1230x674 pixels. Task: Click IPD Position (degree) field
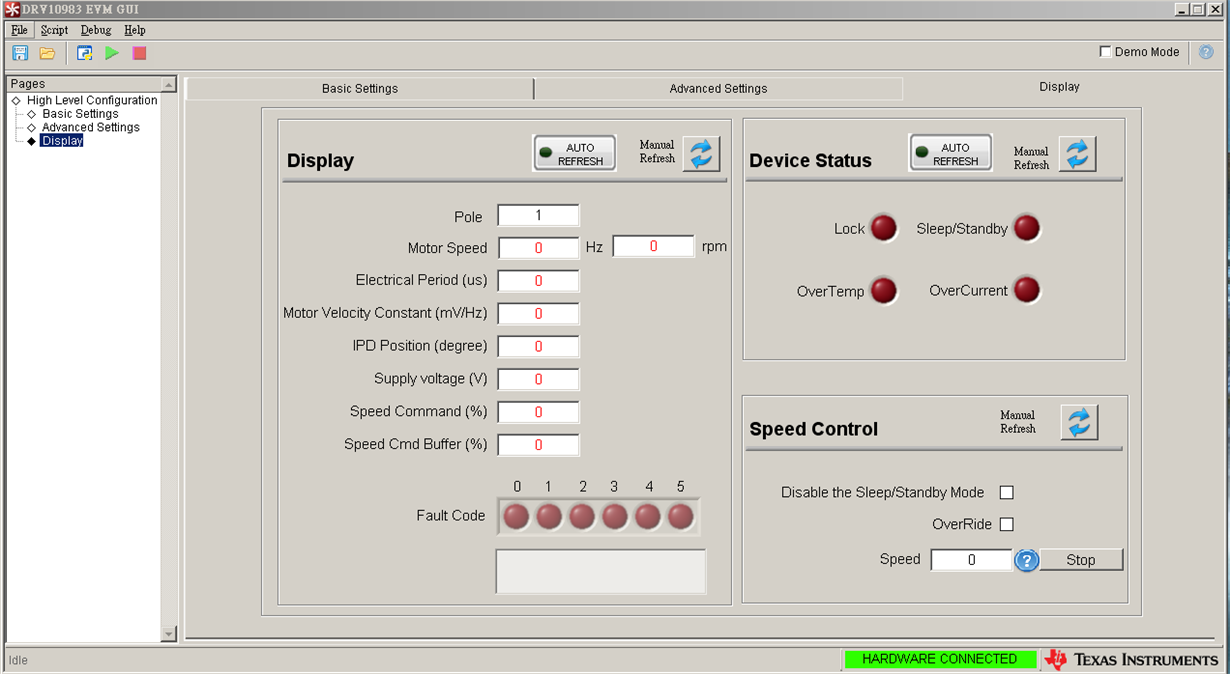(538, 347)
